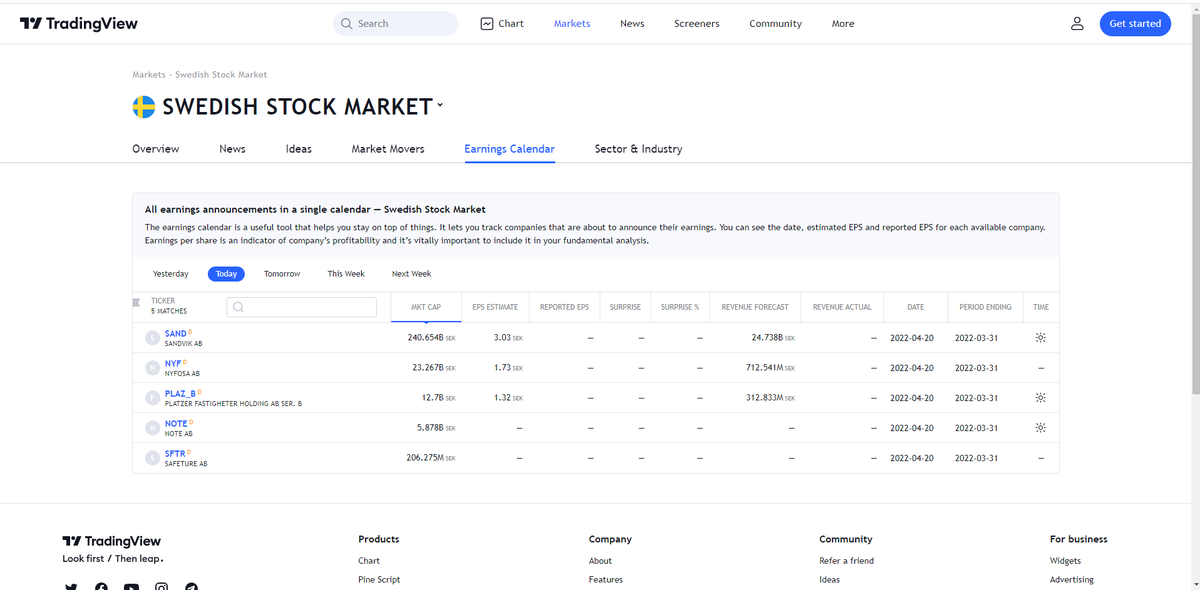Click the round logo of Platzer Fastigheter
This screenshot has width=1200, height=590.
[153, 398]
